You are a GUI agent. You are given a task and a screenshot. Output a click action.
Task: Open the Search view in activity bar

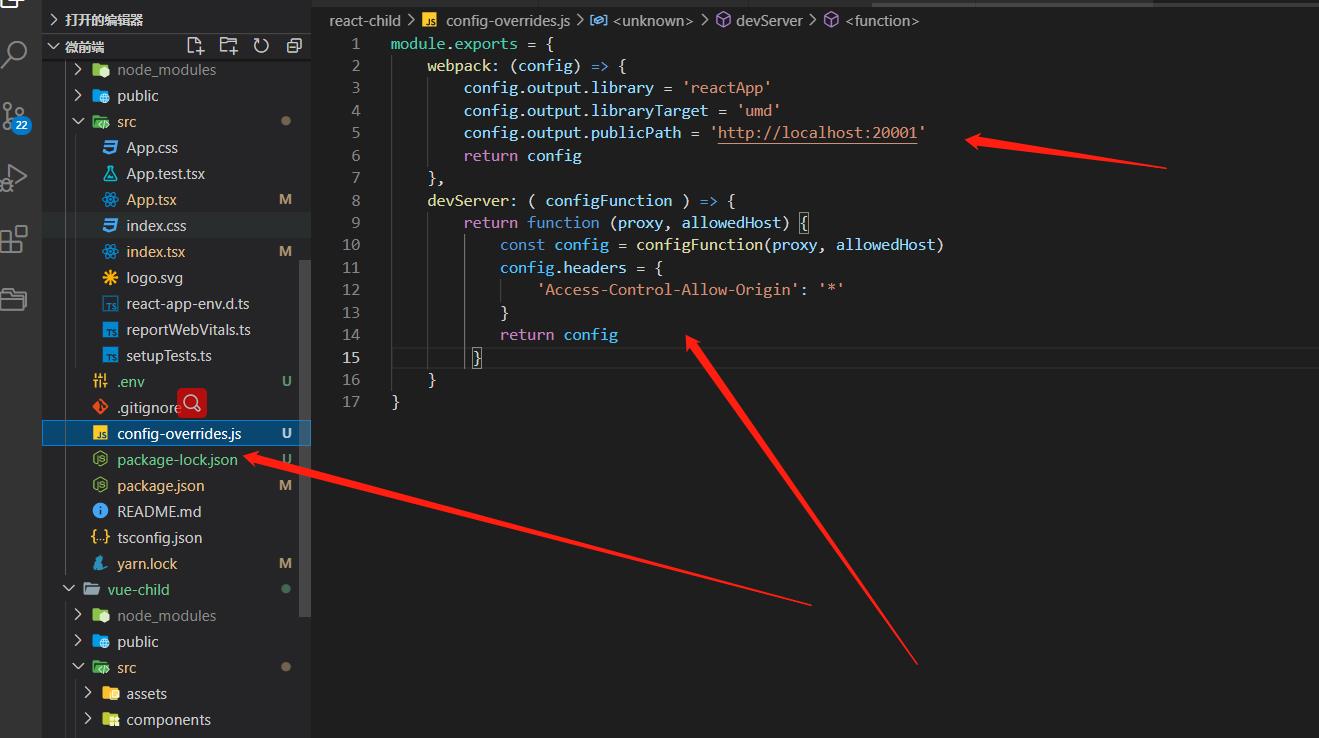point(14,53)
